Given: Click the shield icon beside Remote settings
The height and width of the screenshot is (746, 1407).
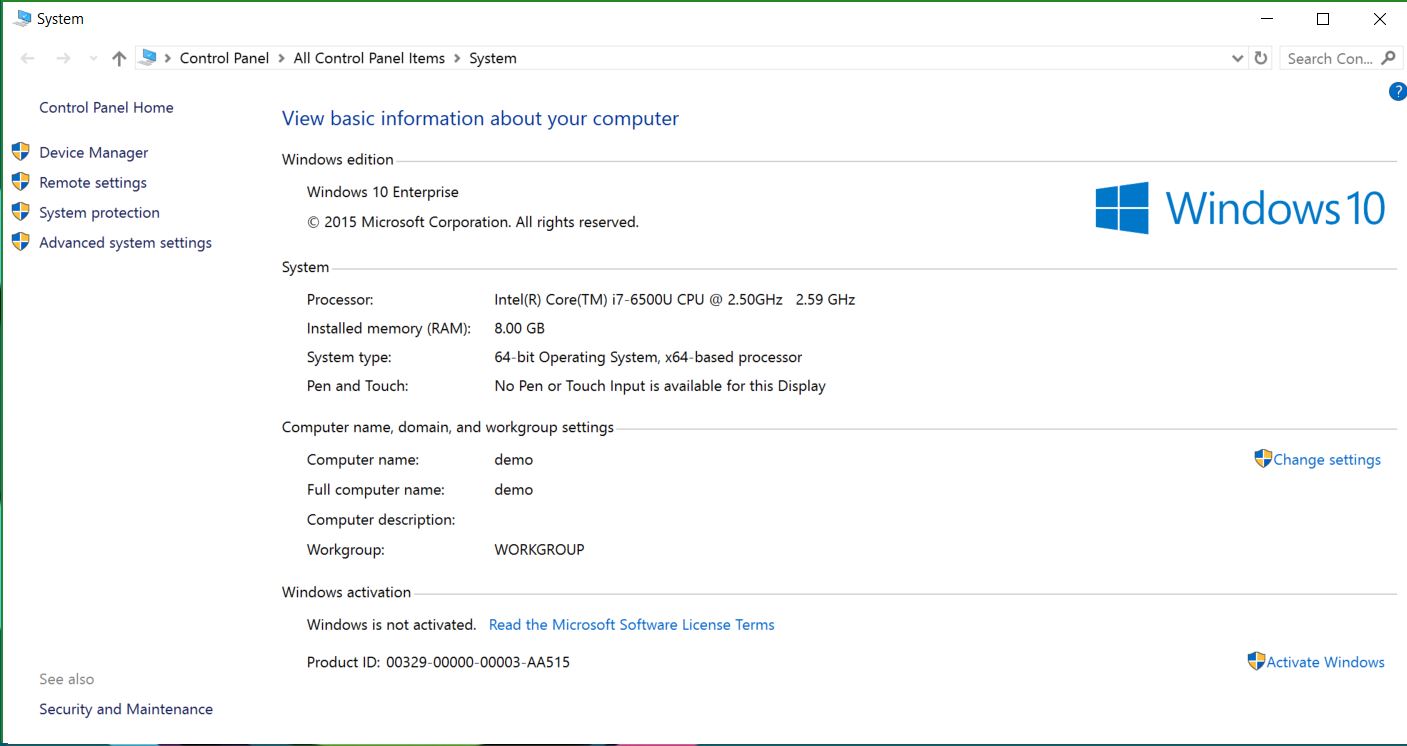Looking at the screenshot, I should [x=20, y=182].
